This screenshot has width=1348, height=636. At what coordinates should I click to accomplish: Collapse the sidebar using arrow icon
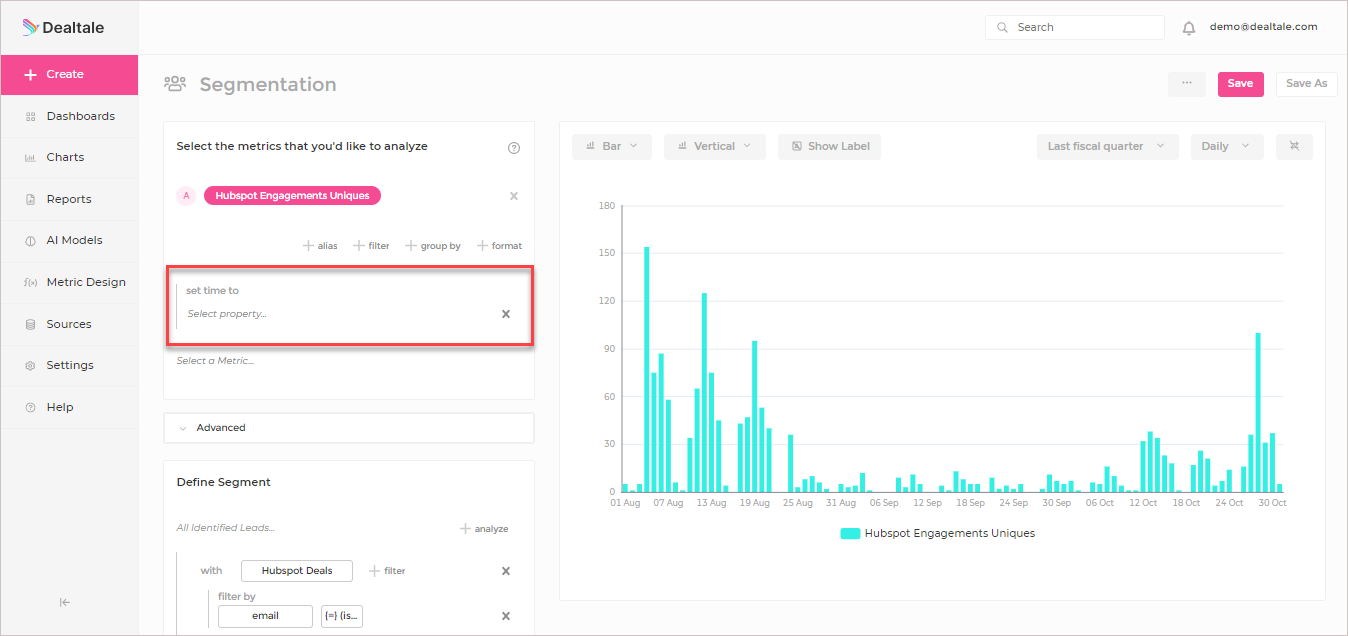pos(65,602)
